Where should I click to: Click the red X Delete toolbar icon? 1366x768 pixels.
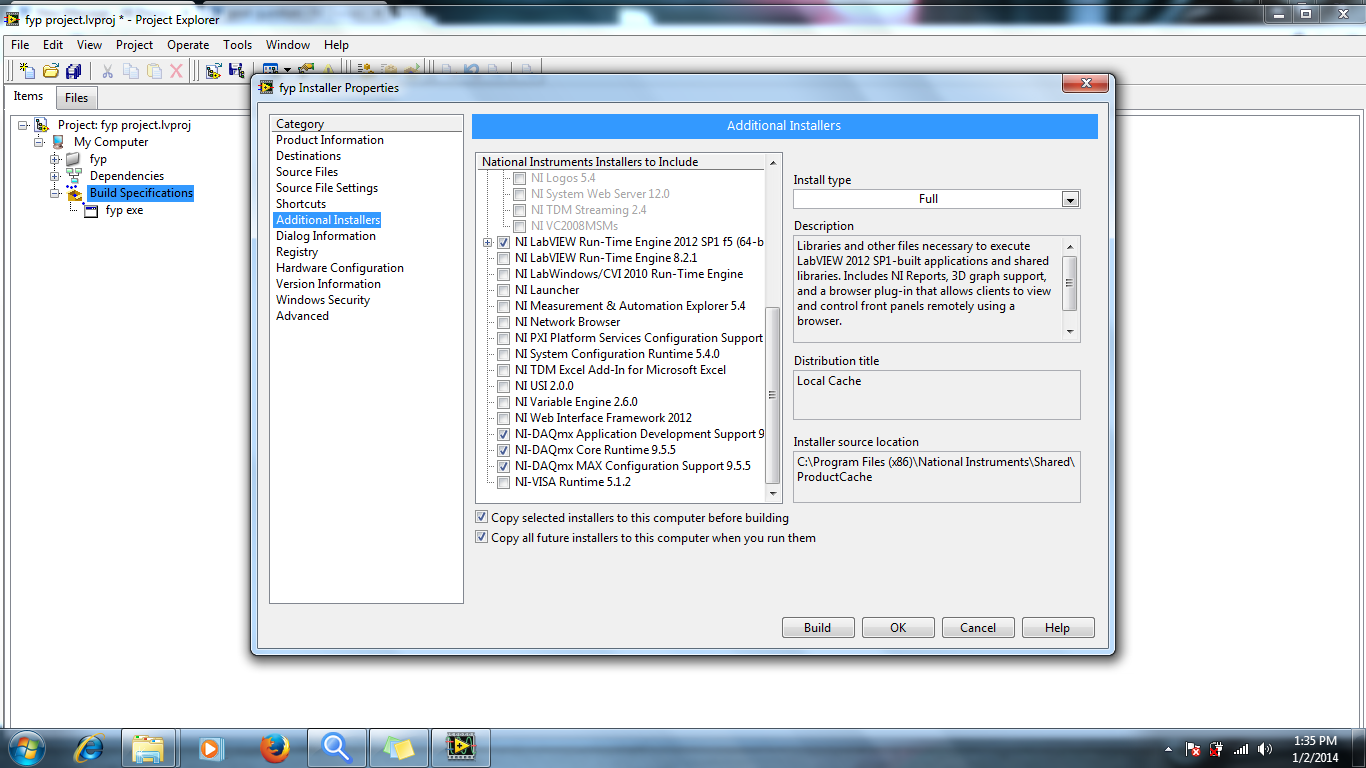[x=177, y=71]
